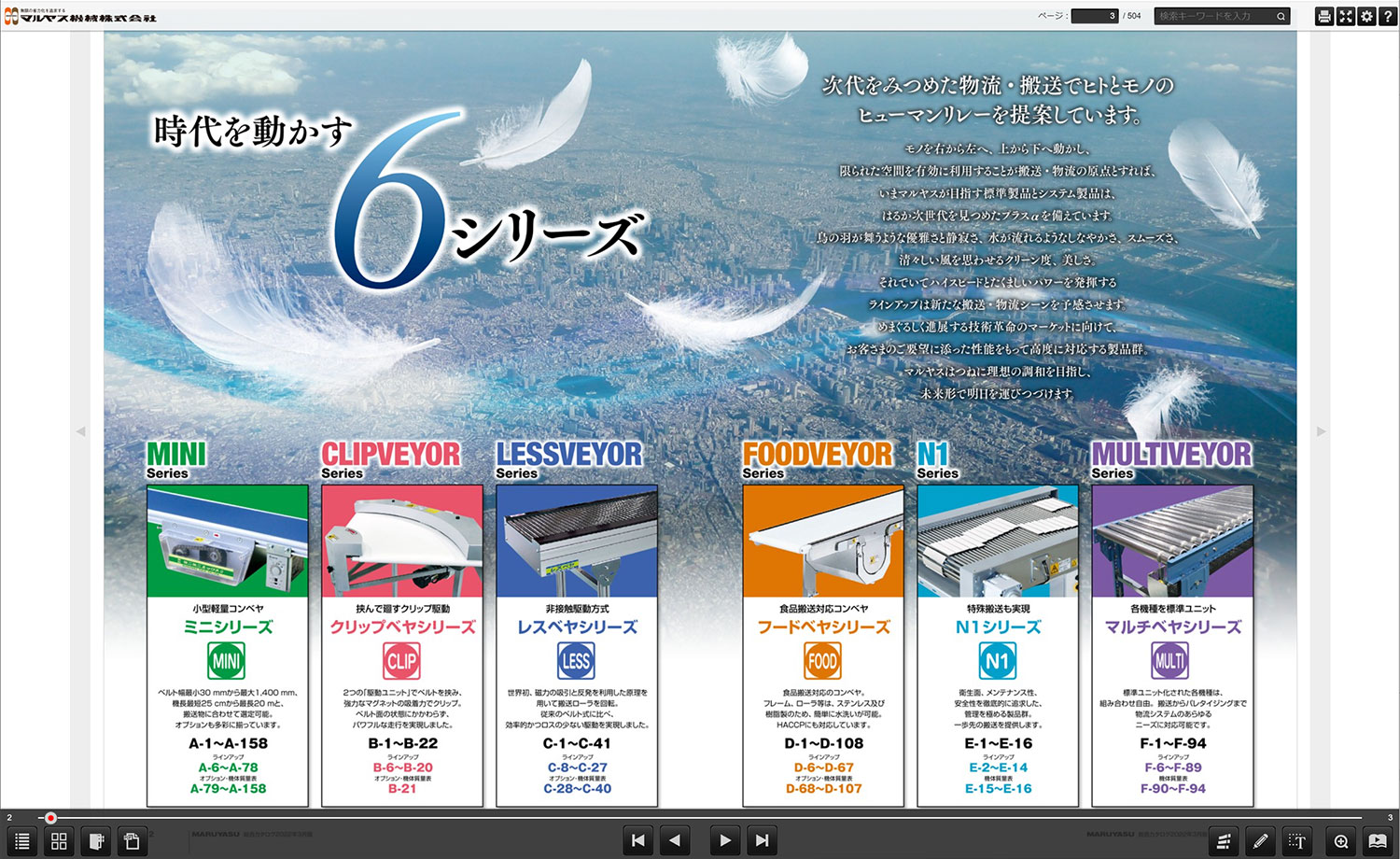Click the page slider handle

(x=50, y=818)
